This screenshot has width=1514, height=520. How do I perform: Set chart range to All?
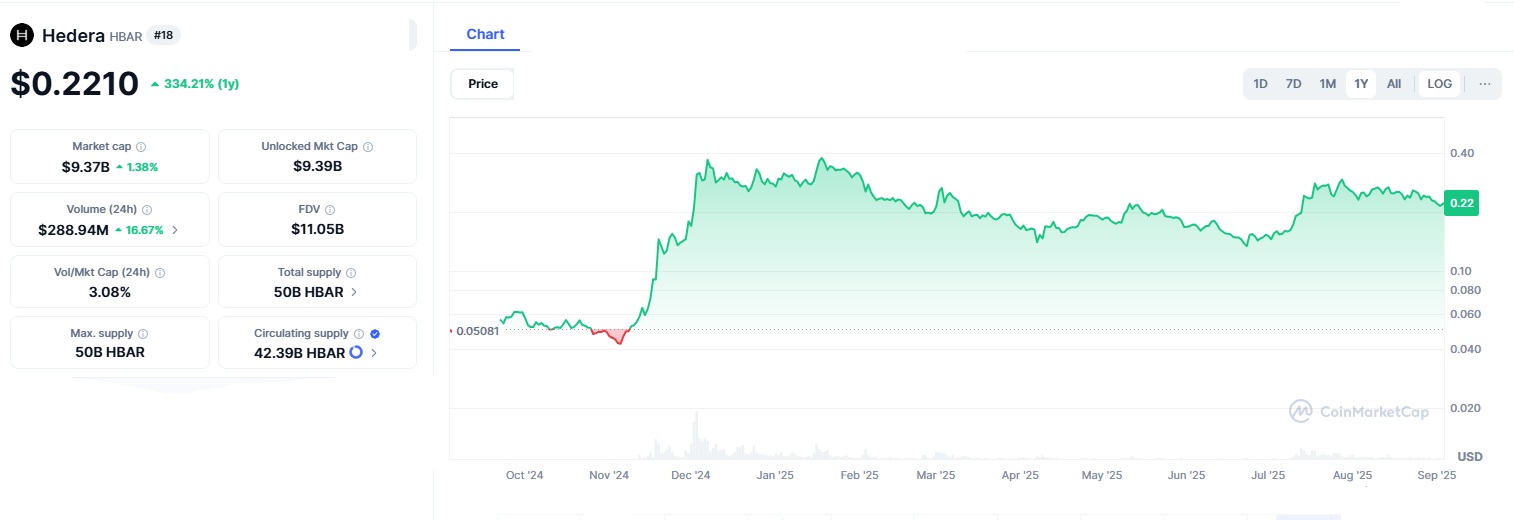click(x=1394, y=84)
